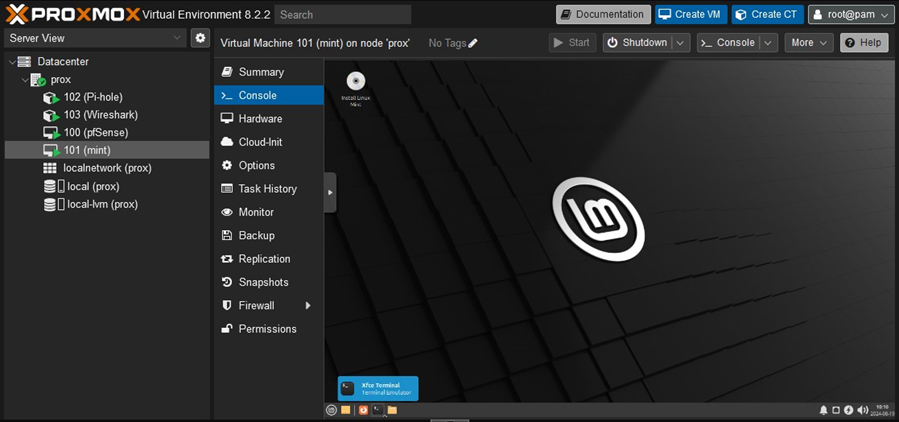Open the Mint start menu icon
899x422 pixels.
tap(332, 410)
